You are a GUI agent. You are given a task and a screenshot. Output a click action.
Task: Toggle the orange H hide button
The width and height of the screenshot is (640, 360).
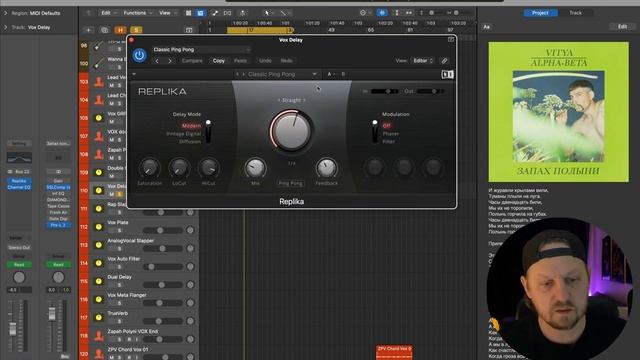[120, 30]
